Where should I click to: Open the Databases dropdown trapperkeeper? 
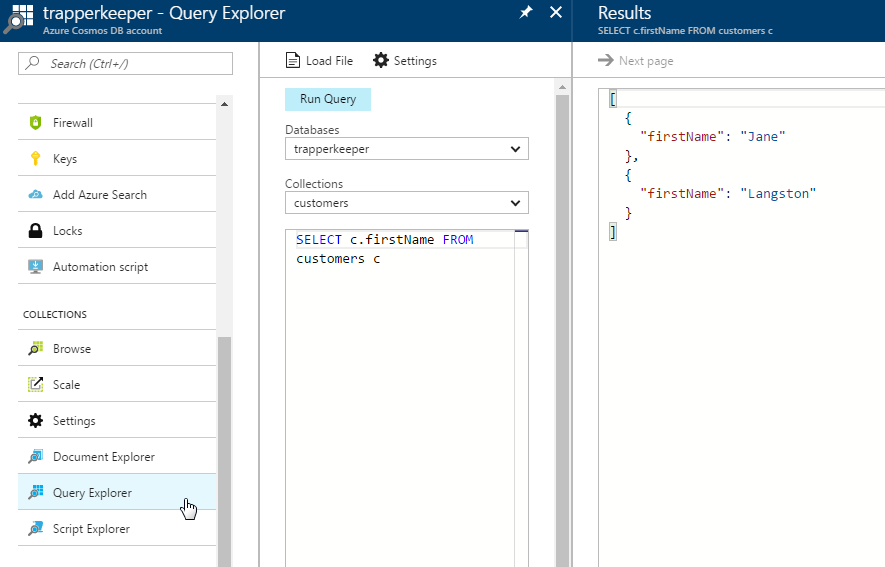tap(406, 149)
